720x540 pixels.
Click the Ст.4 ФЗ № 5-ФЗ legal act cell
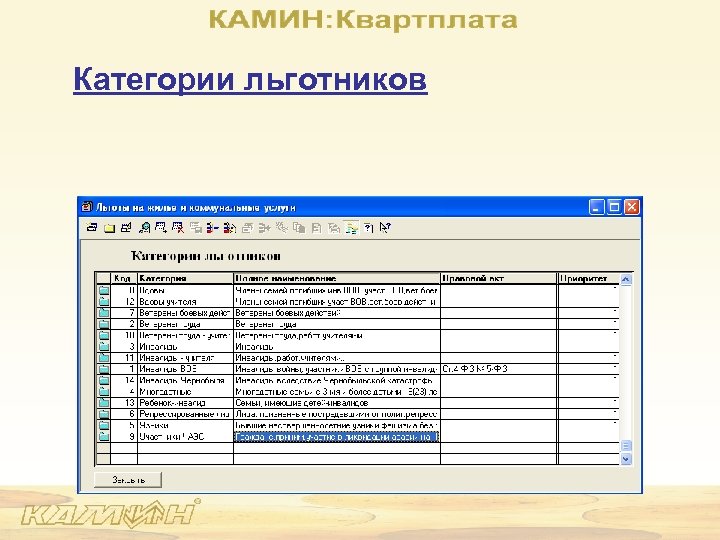tap(499, 369)
